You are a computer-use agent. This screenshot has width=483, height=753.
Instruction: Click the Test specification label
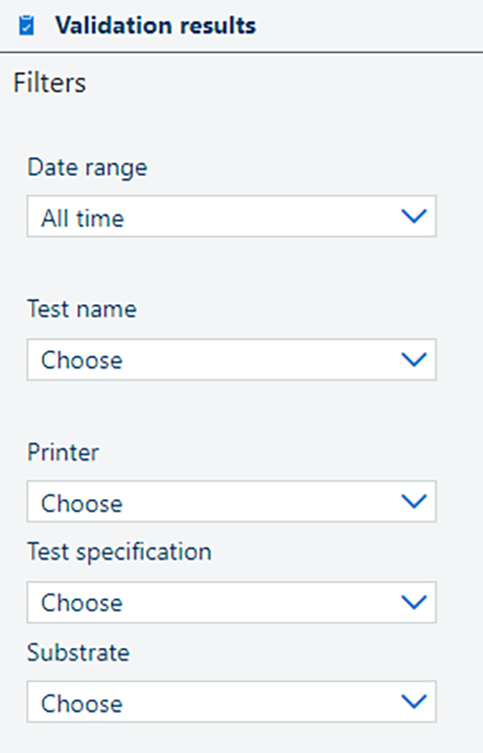pyautogui.click(x=120, y=552)
